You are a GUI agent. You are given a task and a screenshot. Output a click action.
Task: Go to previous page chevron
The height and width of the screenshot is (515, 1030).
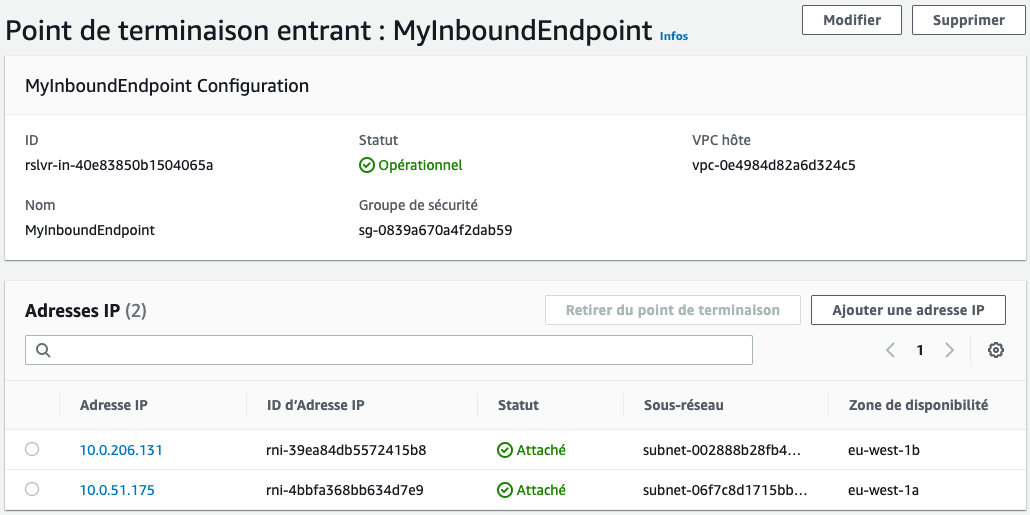pos(890,350)
